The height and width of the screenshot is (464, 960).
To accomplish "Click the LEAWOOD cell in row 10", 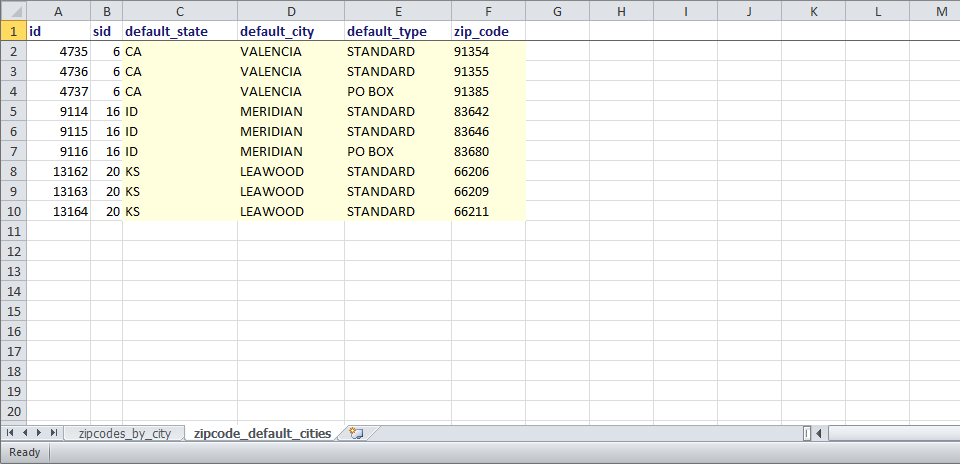I will click(291, 212).
